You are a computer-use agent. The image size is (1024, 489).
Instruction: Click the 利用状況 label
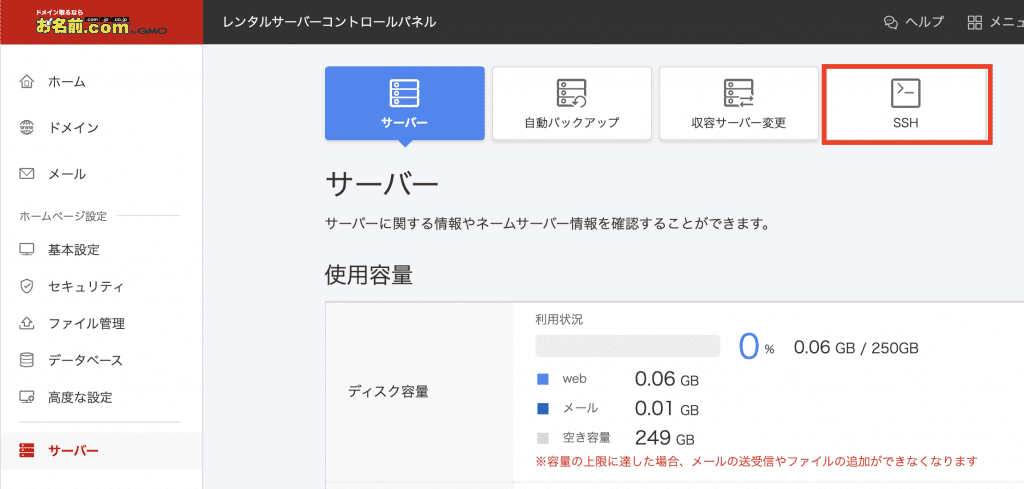tap(559, 319)
